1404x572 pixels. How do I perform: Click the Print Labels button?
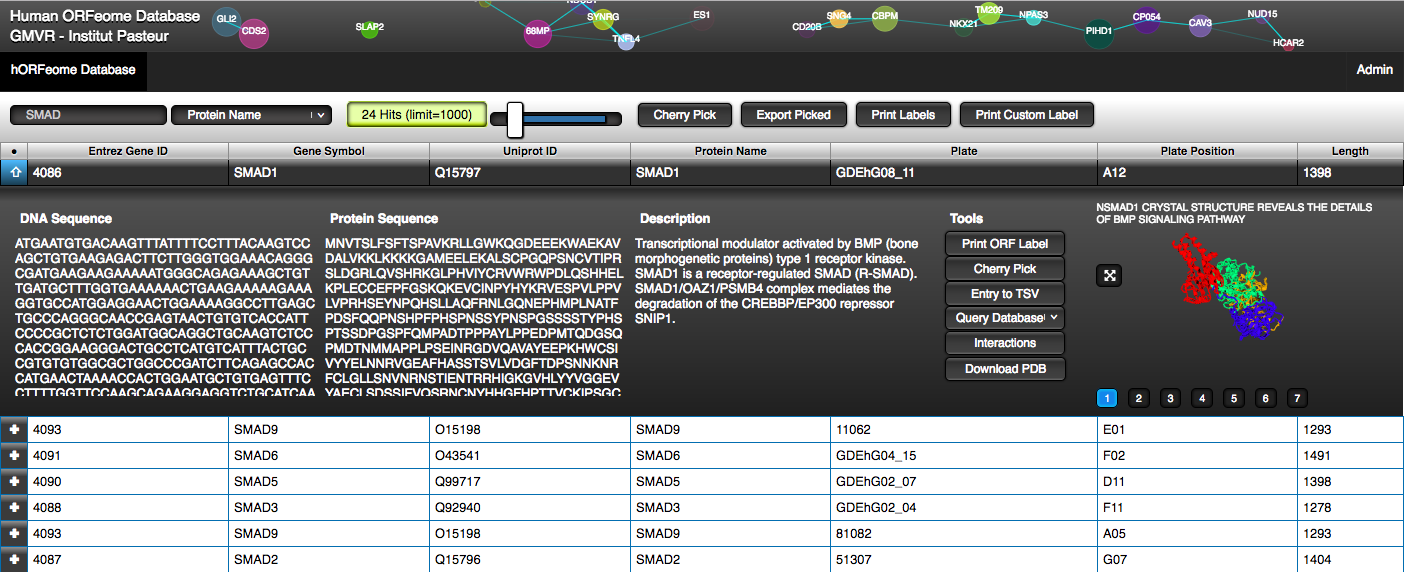point(903,115)
